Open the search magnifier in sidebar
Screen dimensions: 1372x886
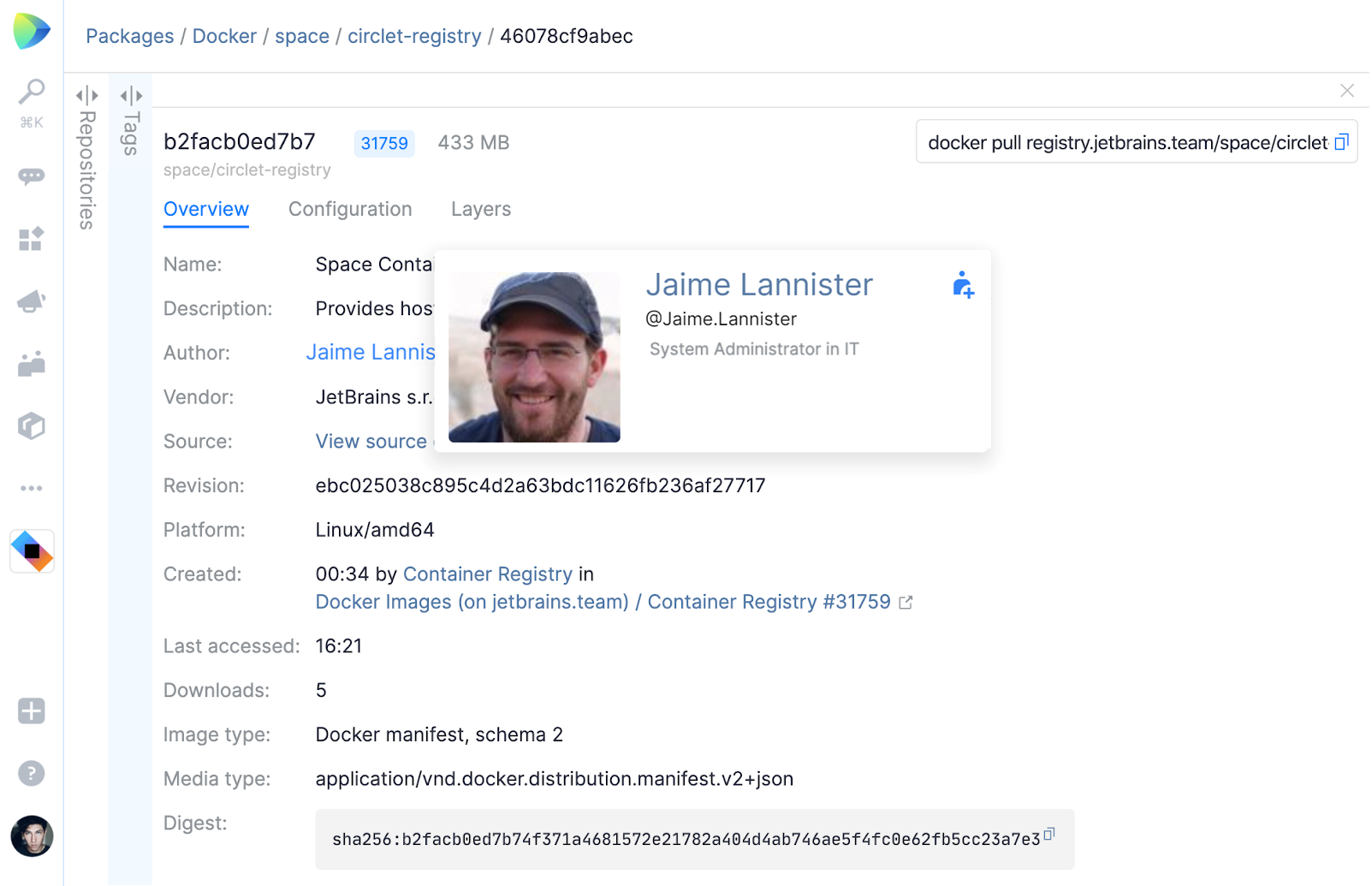click(32, 92)
